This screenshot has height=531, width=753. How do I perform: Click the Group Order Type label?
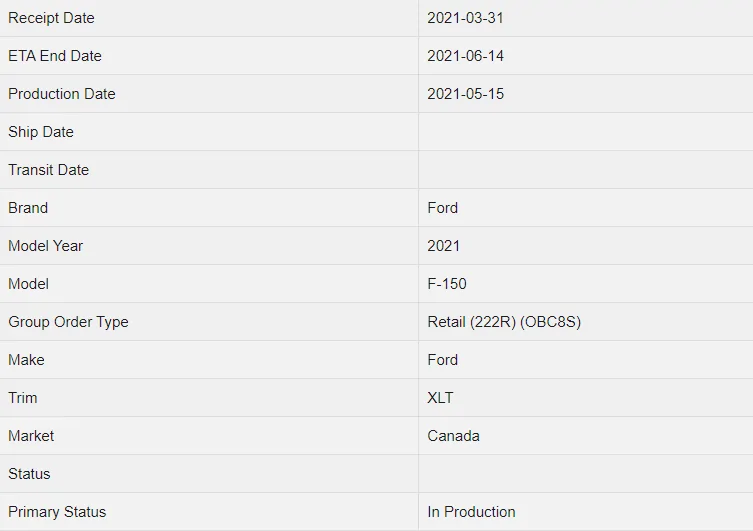[68, 322]
